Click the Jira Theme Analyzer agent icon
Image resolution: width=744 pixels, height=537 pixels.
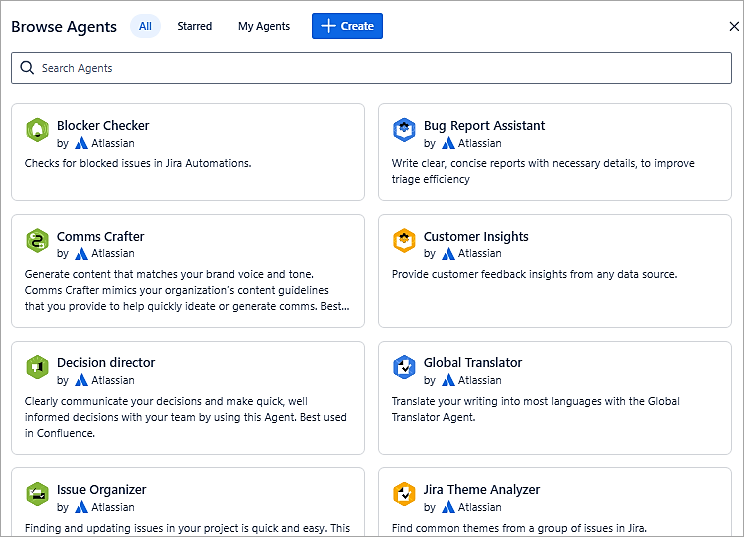pyautogui.click(x=404, y=494)
